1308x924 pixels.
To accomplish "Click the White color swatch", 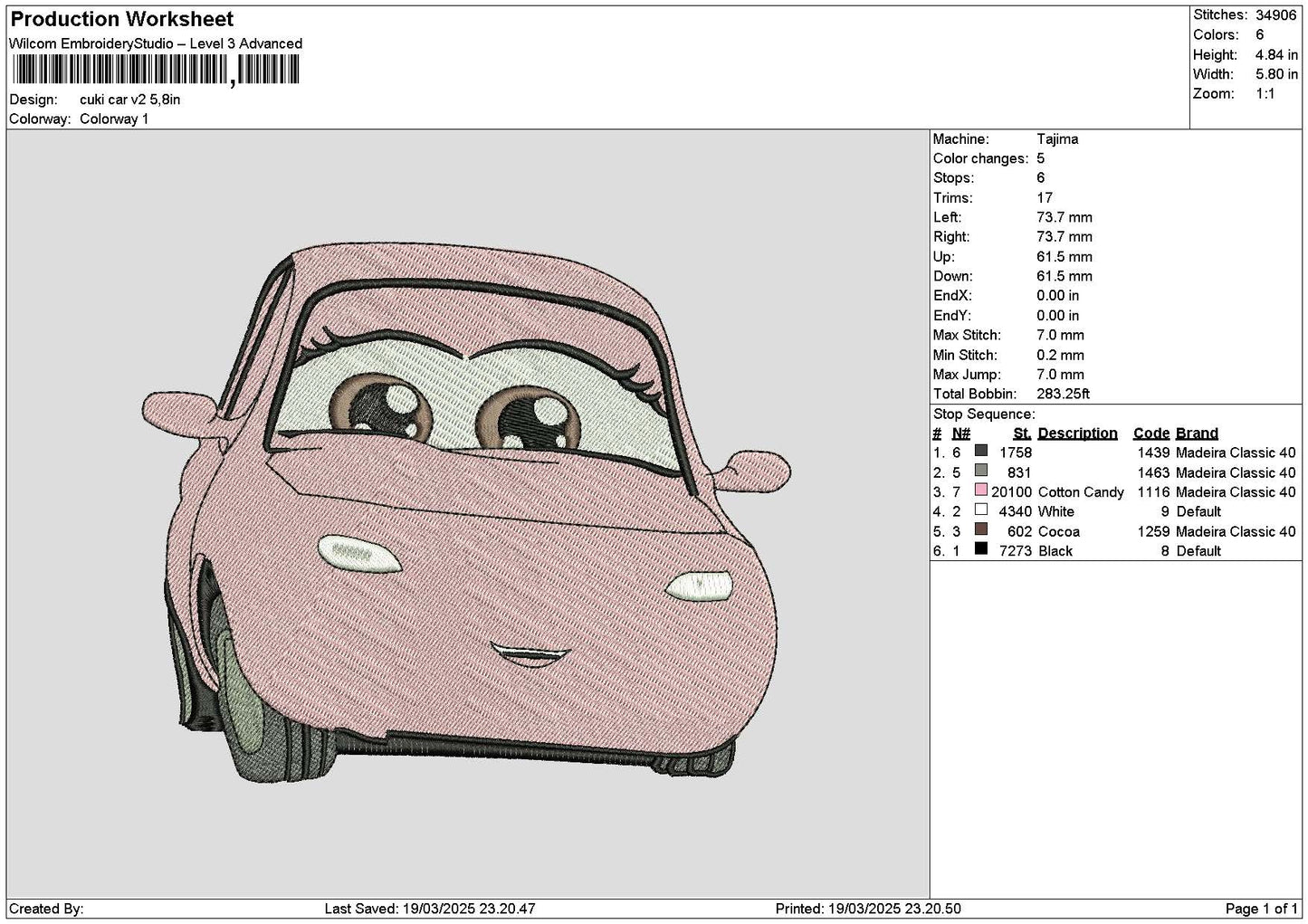I will pyautogui.click(x=981, y=510).
